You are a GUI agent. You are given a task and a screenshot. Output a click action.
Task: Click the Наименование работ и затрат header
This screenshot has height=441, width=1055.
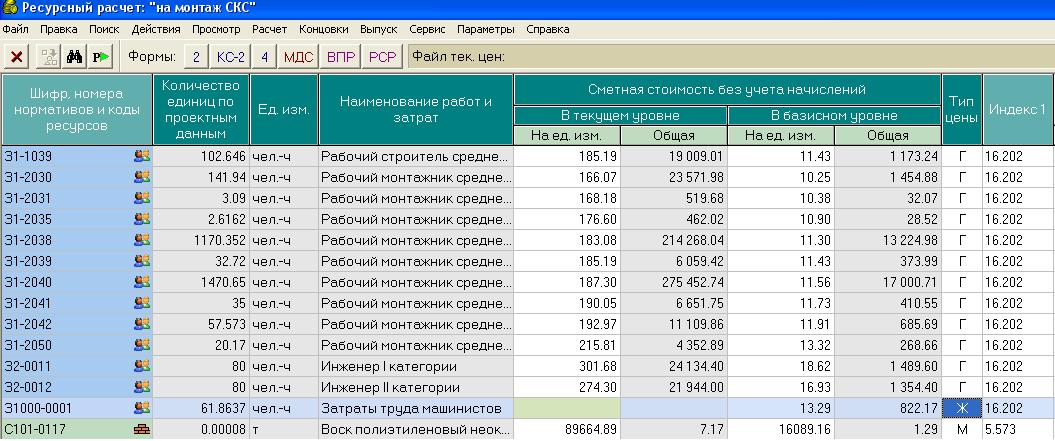[x=416, y=109]
